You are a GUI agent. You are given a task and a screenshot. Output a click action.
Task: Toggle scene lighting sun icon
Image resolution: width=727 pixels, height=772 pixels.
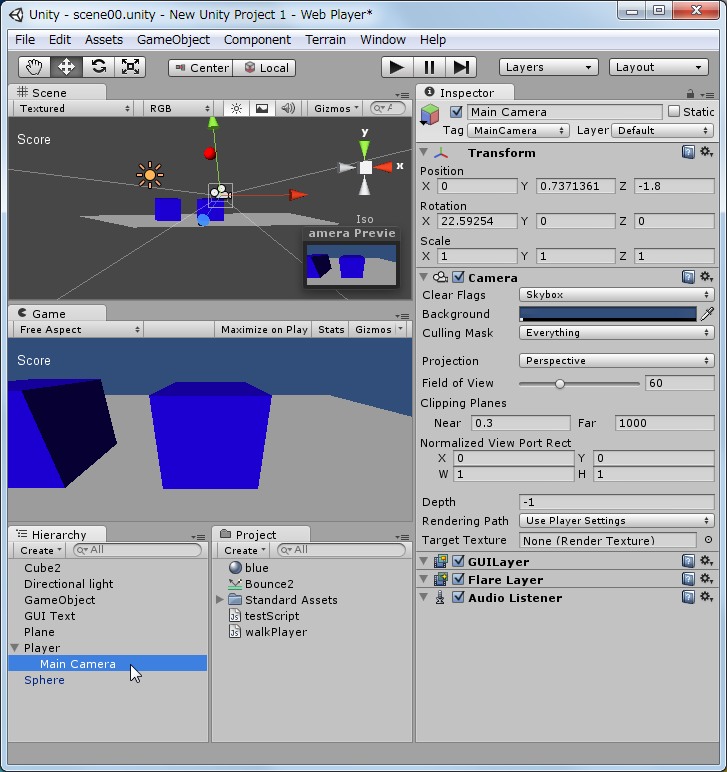[x=236, y=108]
